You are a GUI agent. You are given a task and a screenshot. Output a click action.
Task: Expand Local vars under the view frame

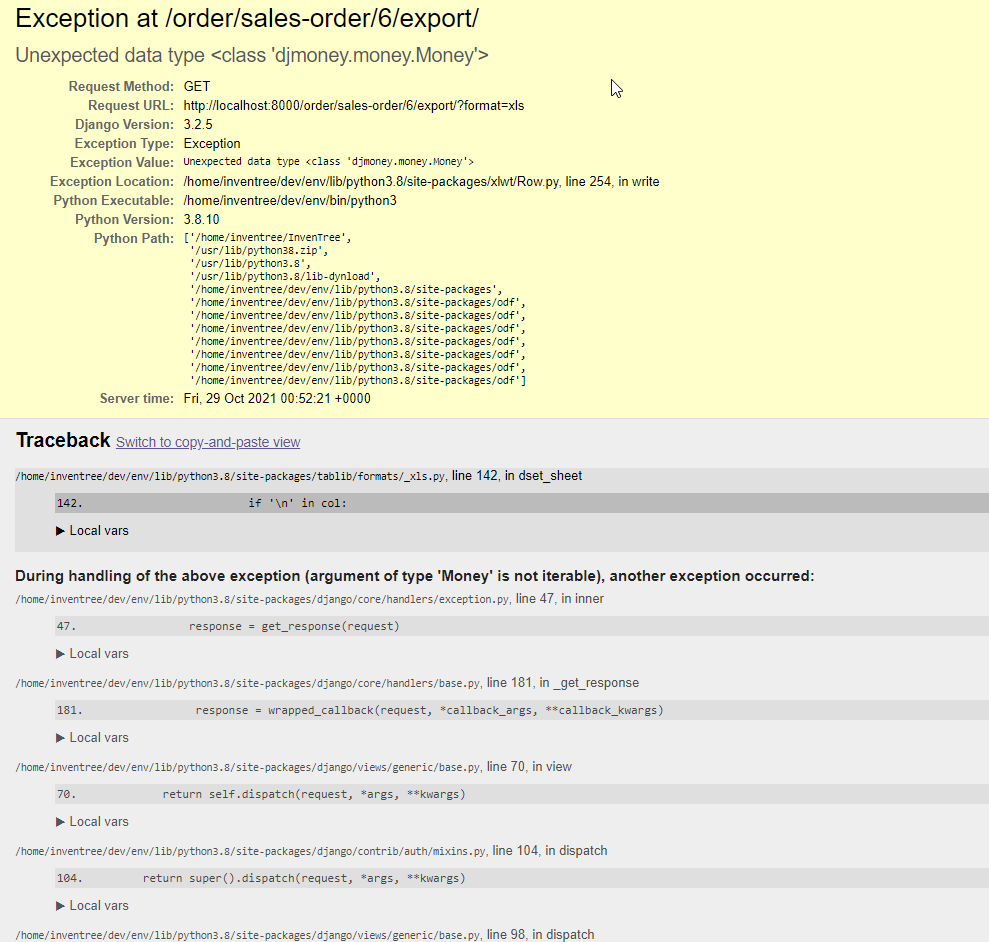[92, 821]
